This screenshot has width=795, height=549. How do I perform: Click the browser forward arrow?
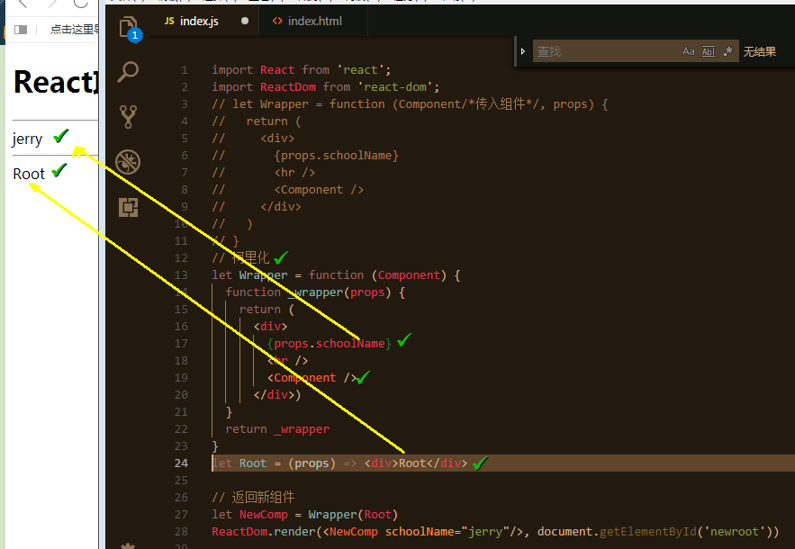[52, 3]
